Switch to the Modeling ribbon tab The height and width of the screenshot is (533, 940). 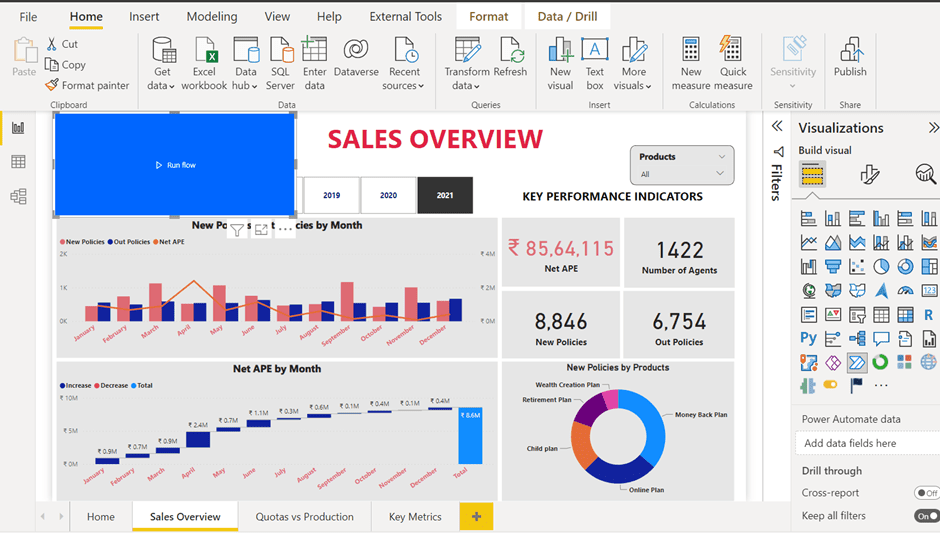point(211,17)
